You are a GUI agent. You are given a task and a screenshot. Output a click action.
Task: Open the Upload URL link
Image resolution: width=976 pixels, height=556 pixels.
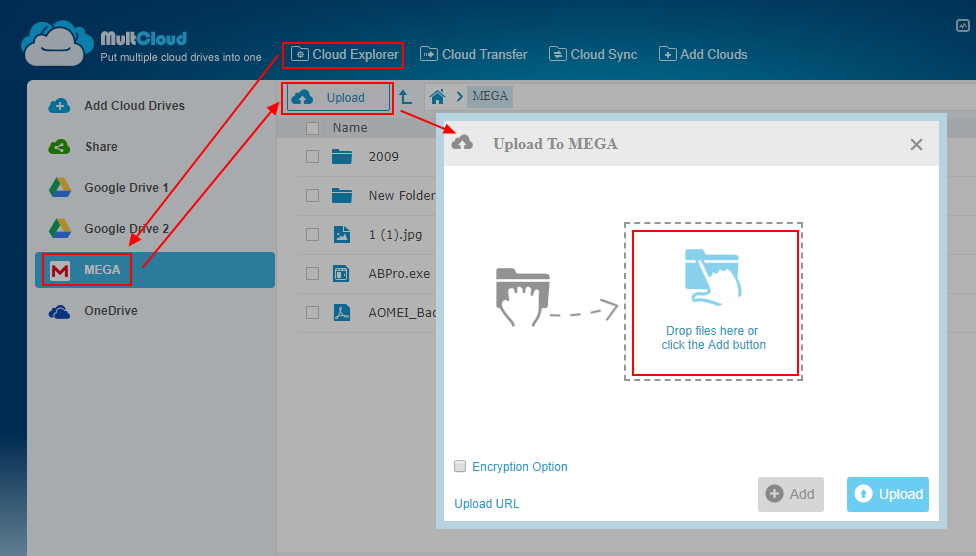click(487, 504)
